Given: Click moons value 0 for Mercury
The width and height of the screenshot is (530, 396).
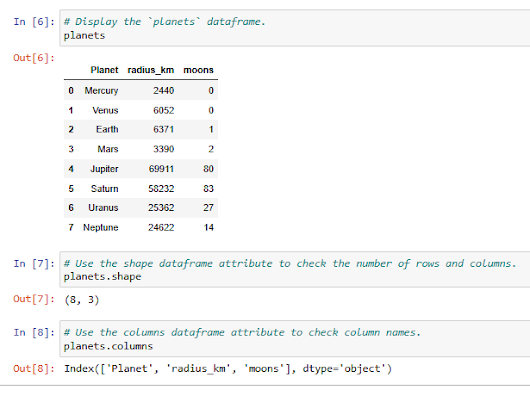Looking at the screenshot, I should click(211, 91).
